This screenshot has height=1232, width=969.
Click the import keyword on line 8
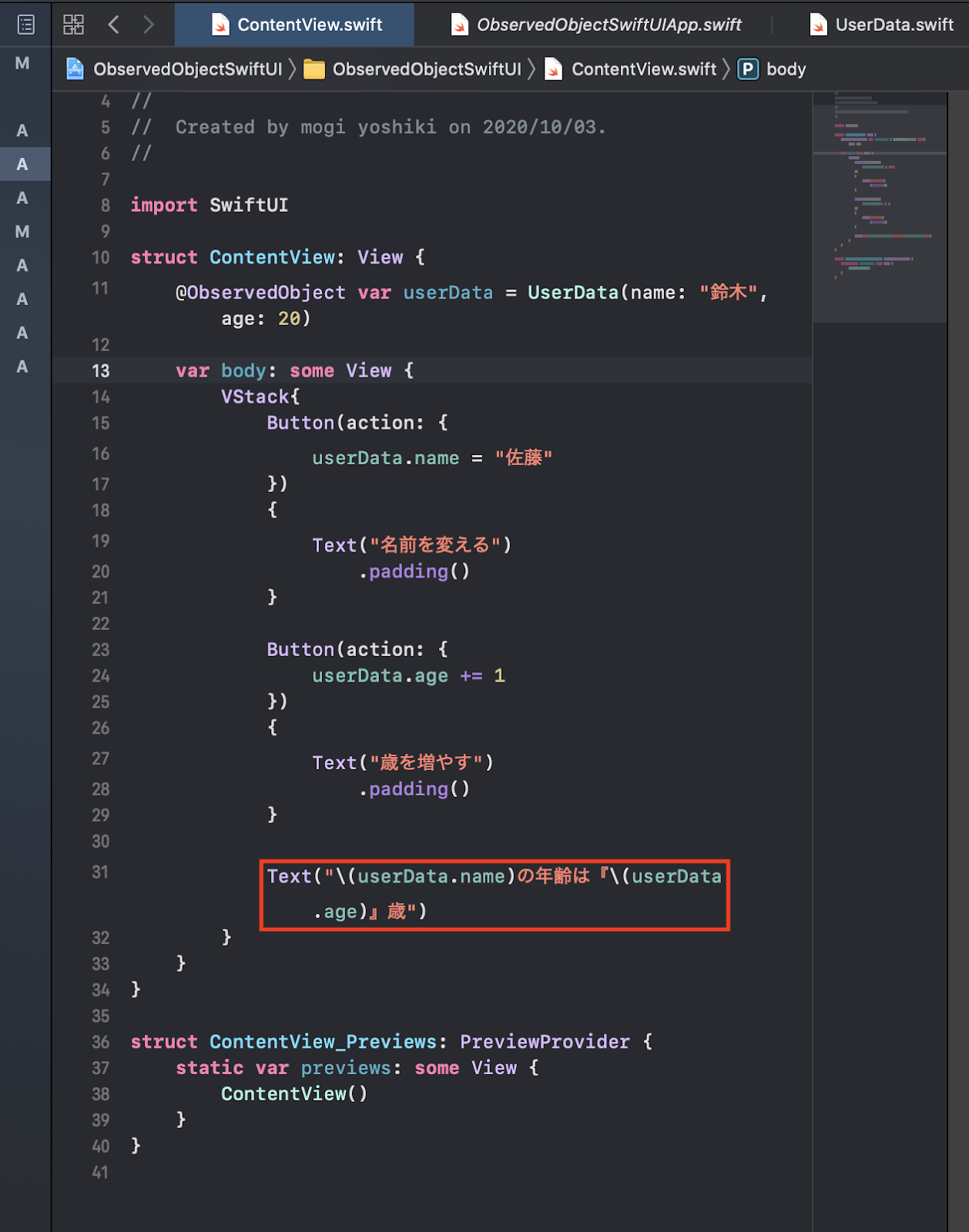[164, 206]
